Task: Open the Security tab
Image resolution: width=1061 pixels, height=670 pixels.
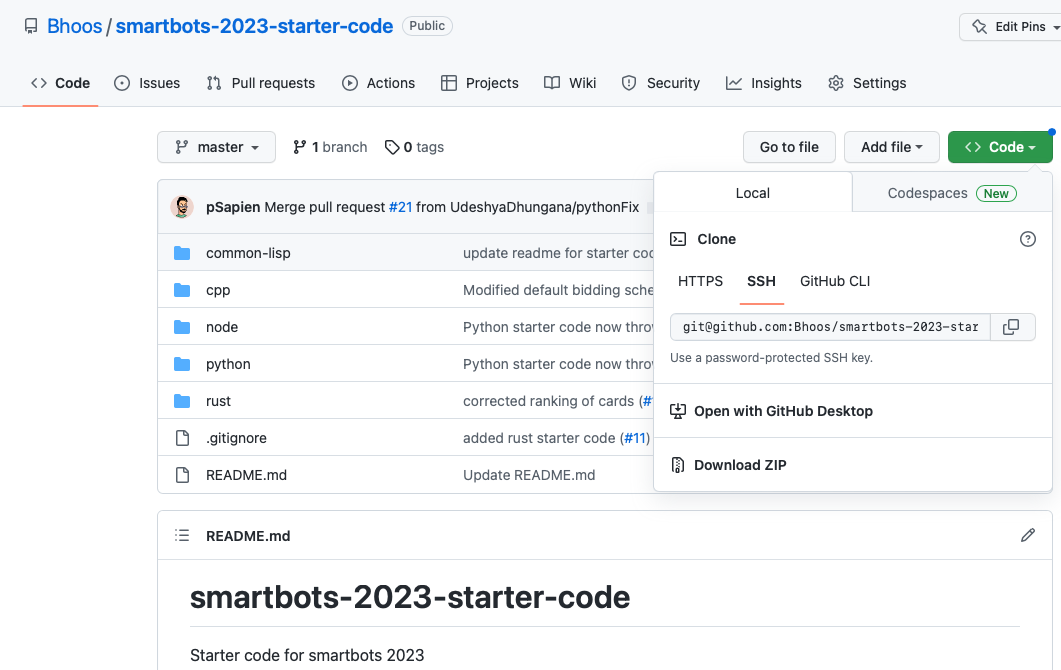Action: pyautogui.click(x=660, y=83)
